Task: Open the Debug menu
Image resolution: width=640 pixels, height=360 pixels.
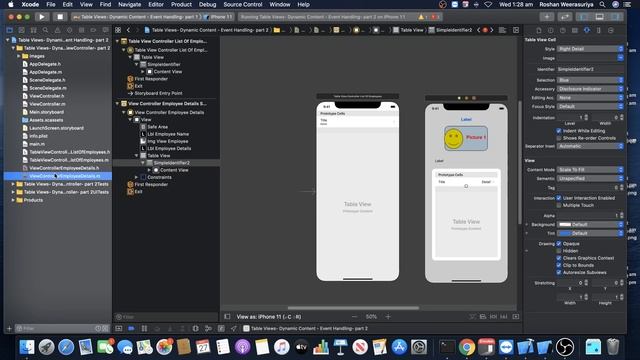Action: tap(207, 4)
